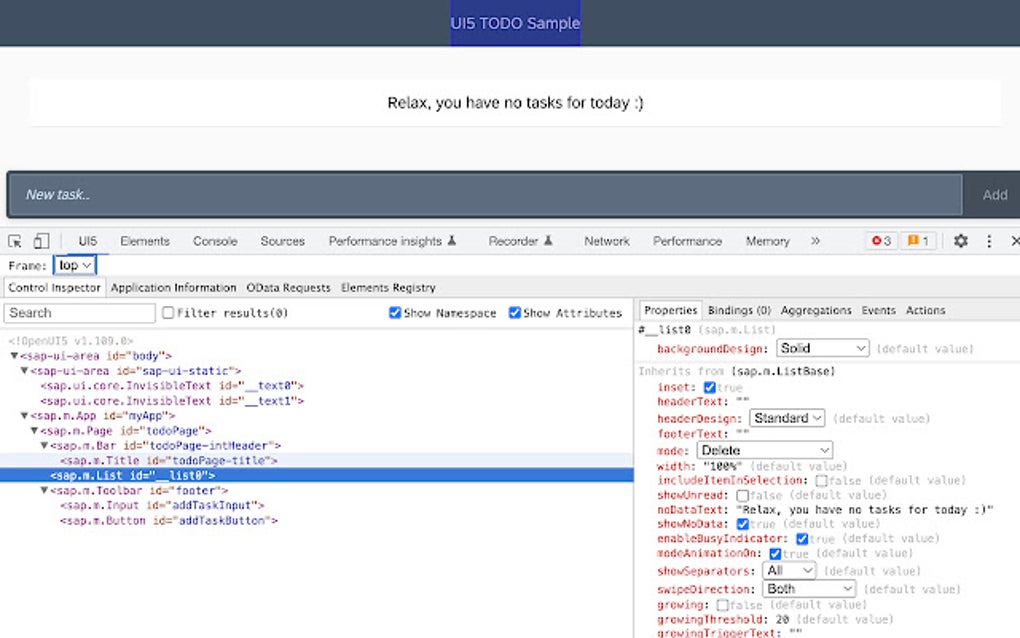Viewport: 1020px width, 638px height.
Task: Open the mode Delete dropdown
Action: coord(763,449)
